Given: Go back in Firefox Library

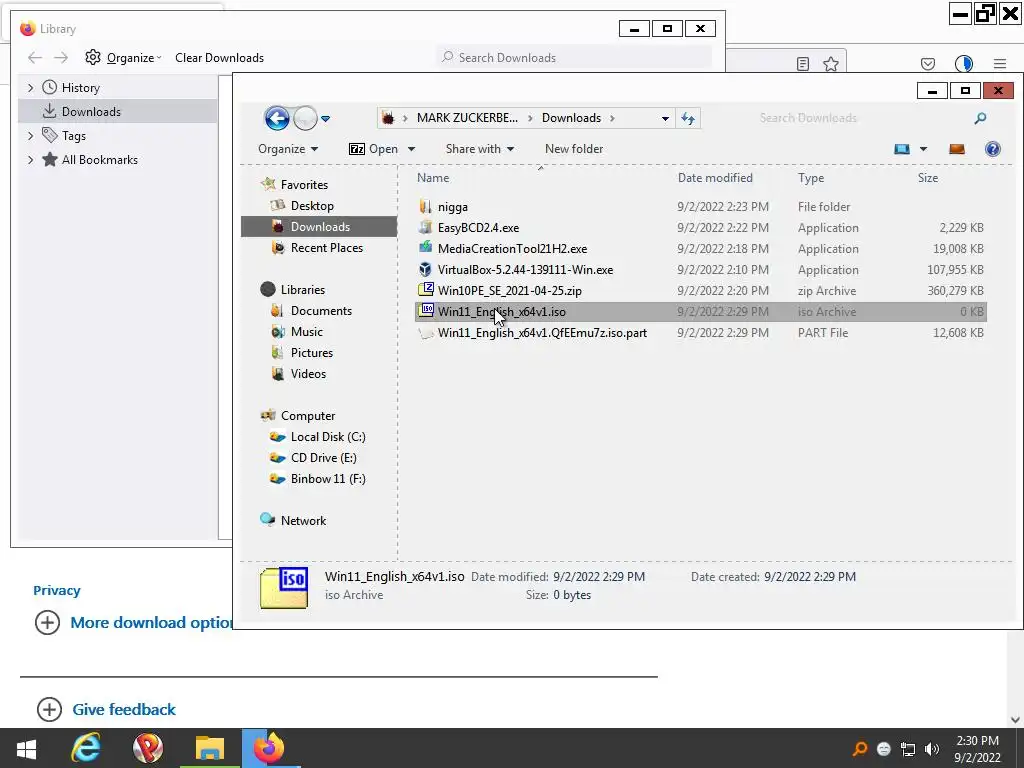Looking at the screenshot, I should (x=35, y=57).
